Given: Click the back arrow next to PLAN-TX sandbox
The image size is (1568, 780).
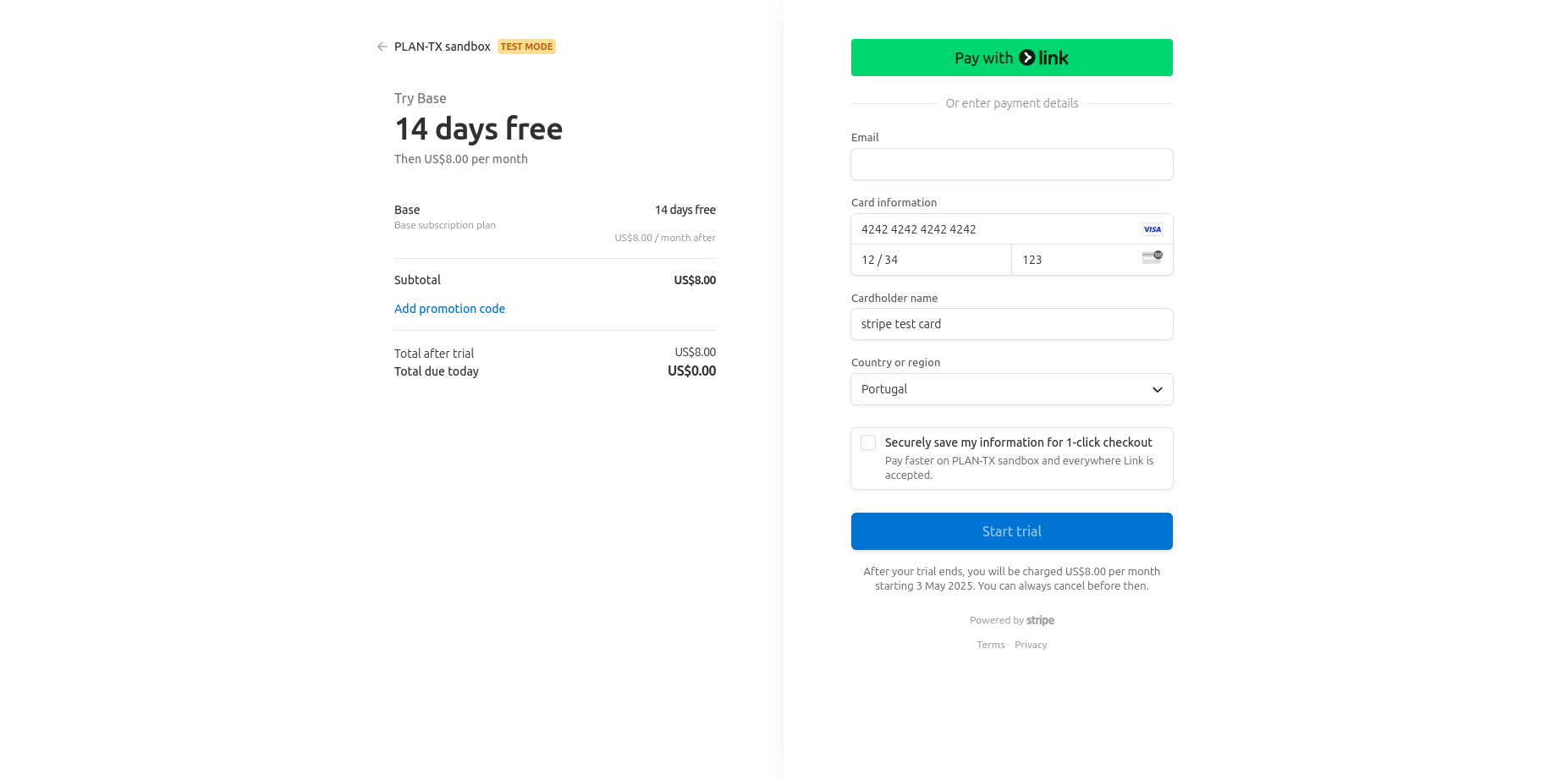Looking at the screenshot, I should [382, 47].
